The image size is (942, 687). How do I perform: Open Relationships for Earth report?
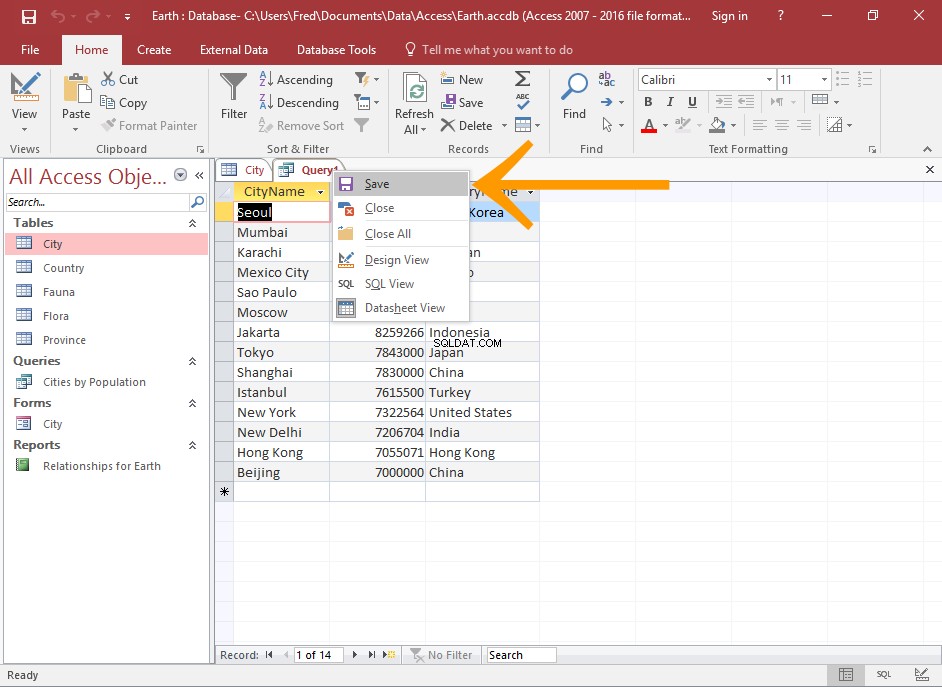[x=106, y=466]
